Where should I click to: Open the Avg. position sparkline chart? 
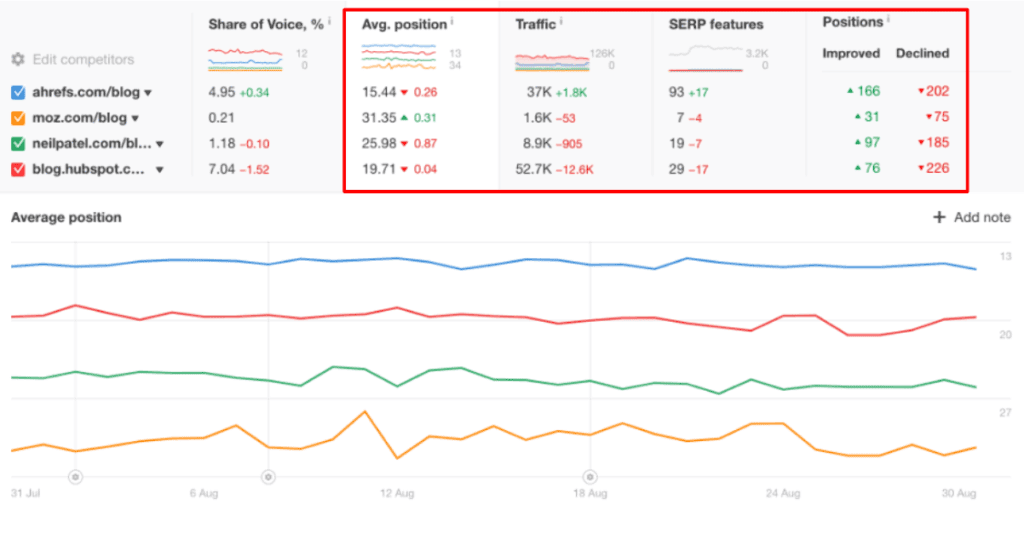[x=398, y=57]
